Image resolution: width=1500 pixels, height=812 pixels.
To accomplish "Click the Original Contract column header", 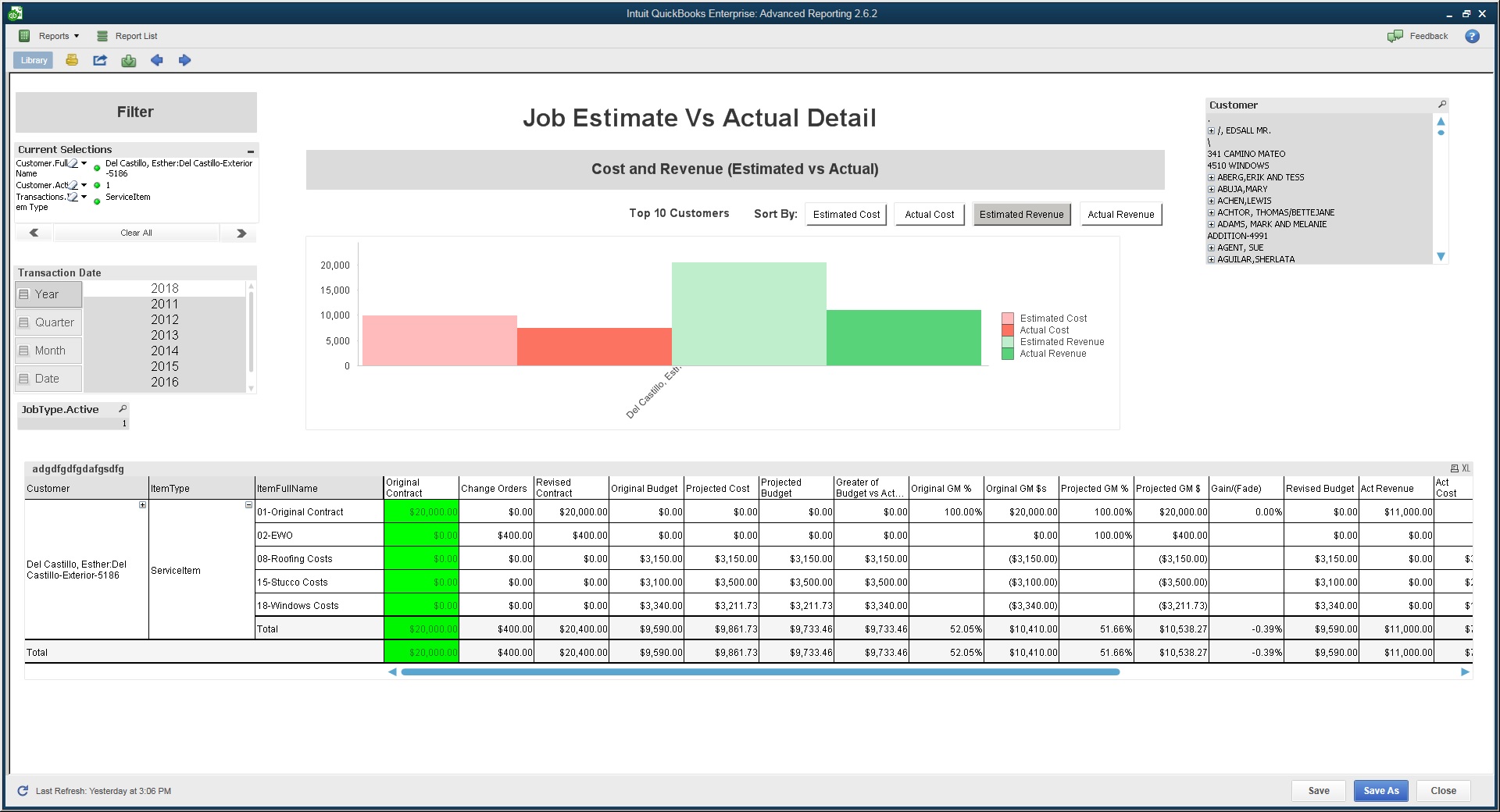I will [421, 488].
